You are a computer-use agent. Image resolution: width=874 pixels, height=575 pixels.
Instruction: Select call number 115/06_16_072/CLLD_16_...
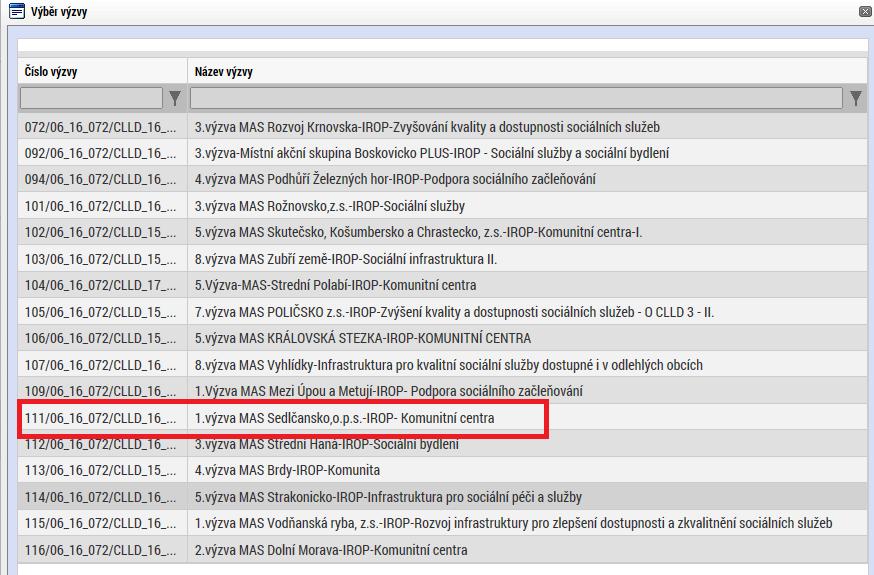coord(100,523)
